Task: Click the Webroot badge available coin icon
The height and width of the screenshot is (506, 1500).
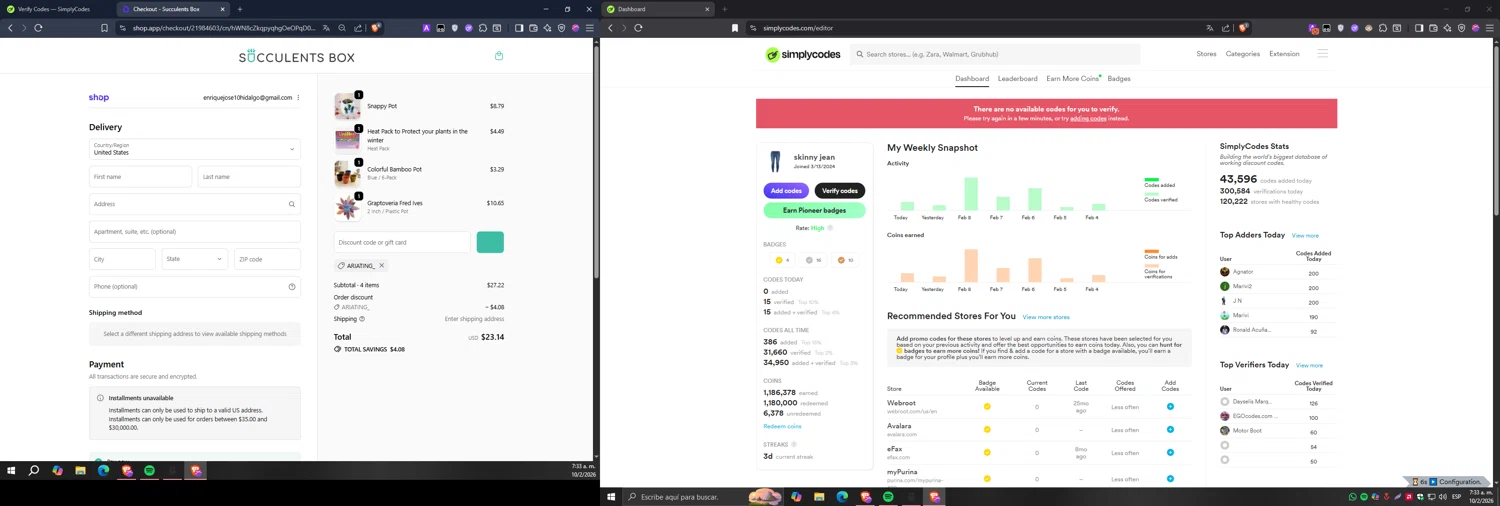Action: point(987,407)
